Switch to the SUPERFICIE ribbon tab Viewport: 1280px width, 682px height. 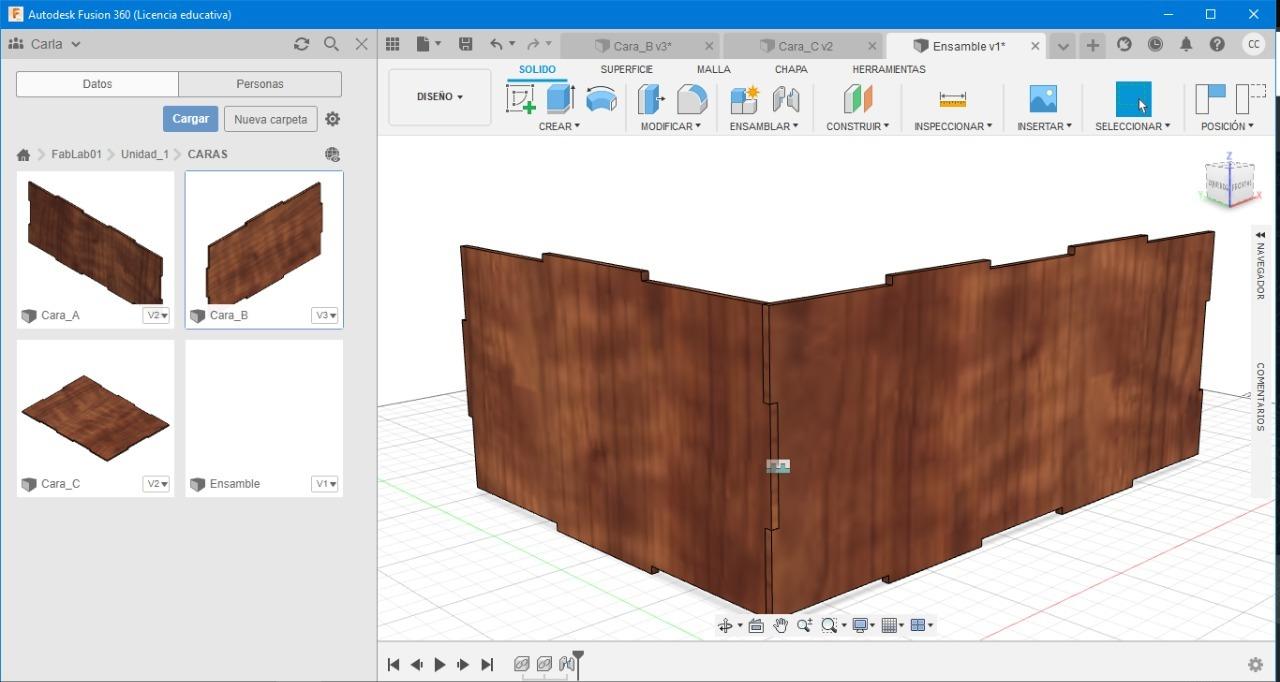[x=626, y=69]
